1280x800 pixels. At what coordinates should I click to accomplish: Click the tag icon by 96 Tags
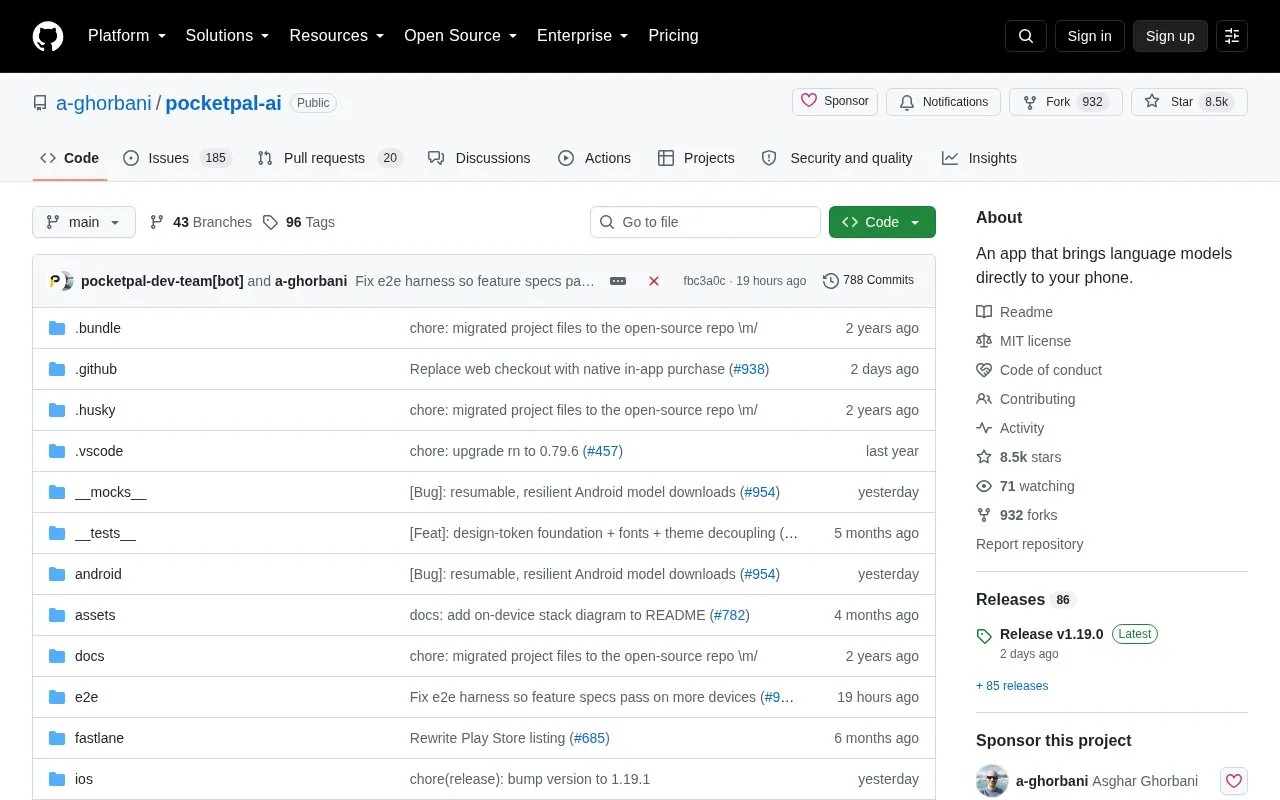coord(270,222)
